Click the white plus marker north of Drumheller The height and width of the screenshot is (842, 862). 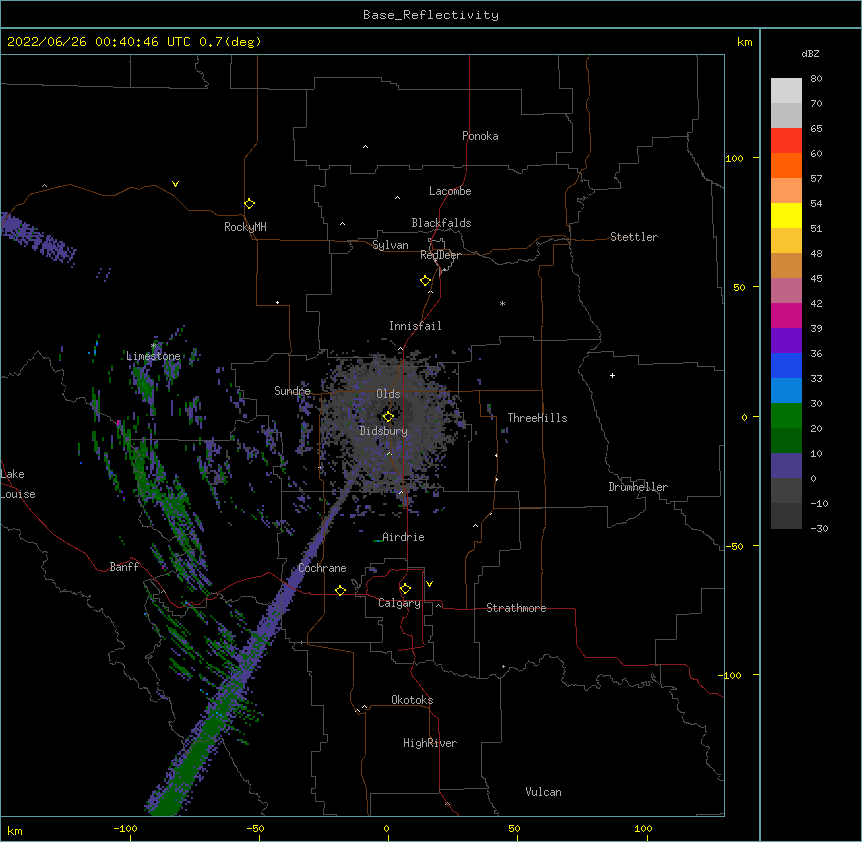612,375
